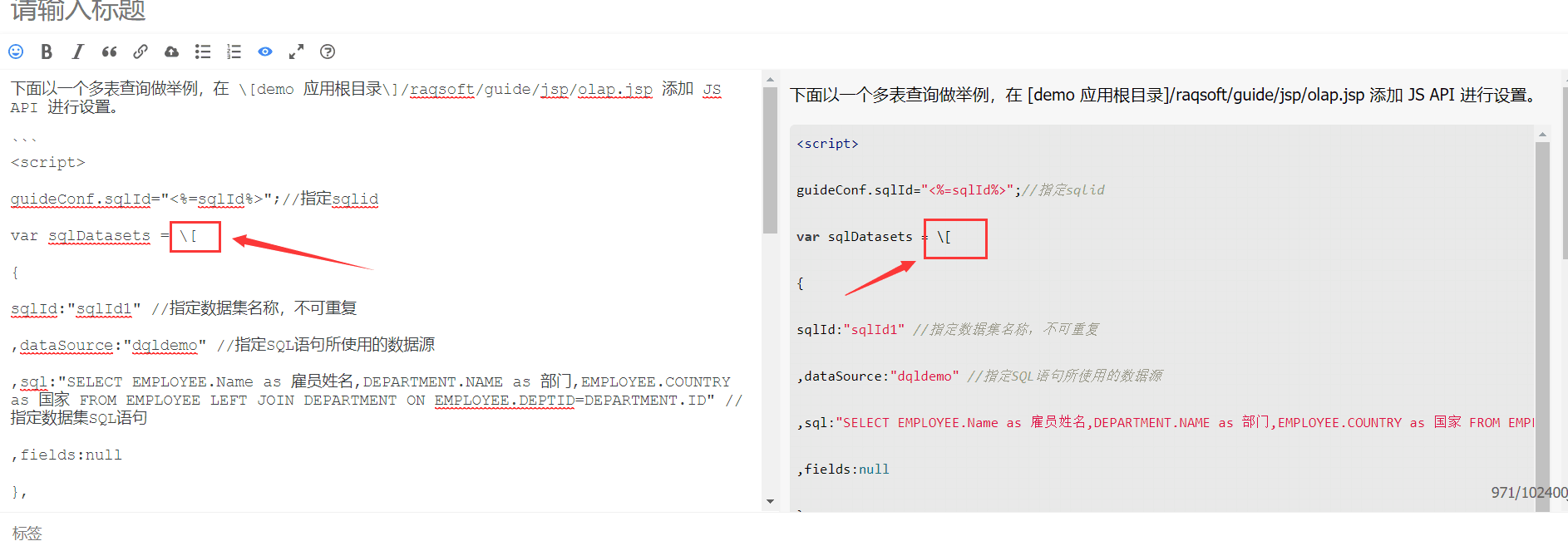Click the <script> line in editor

tap(48, 163)
